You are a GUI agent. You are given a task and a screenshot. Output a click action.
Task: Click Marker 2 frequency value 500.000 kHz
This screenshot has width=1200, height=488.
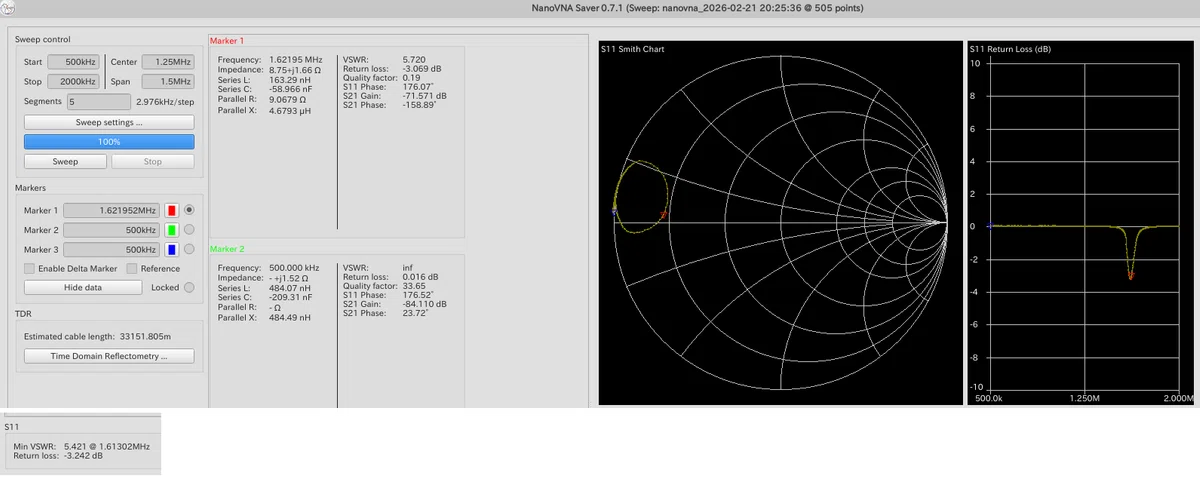[294, 268]
